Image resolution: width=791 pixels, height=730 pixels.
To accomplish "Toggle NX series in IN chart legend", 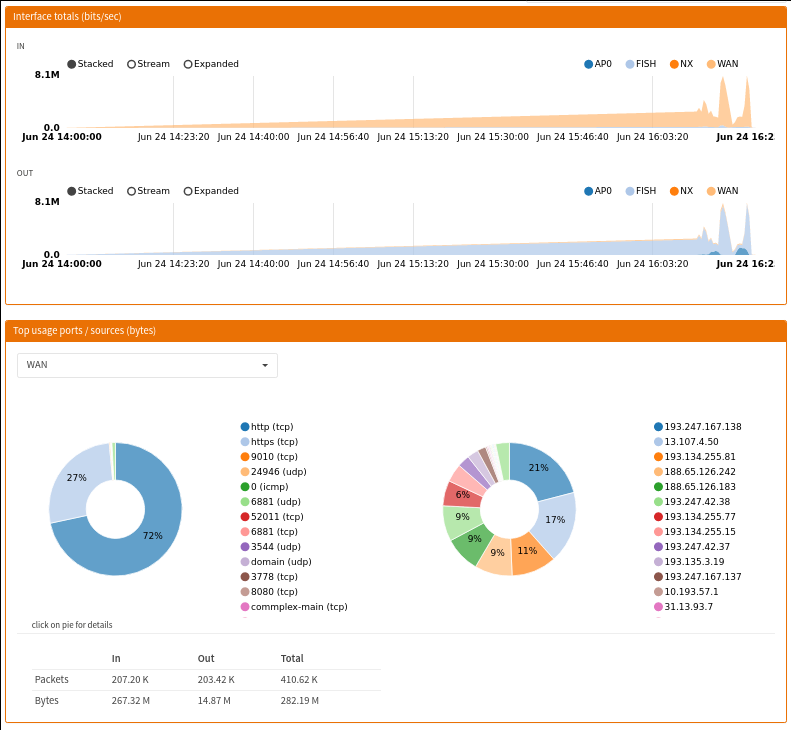I will 682,64.
